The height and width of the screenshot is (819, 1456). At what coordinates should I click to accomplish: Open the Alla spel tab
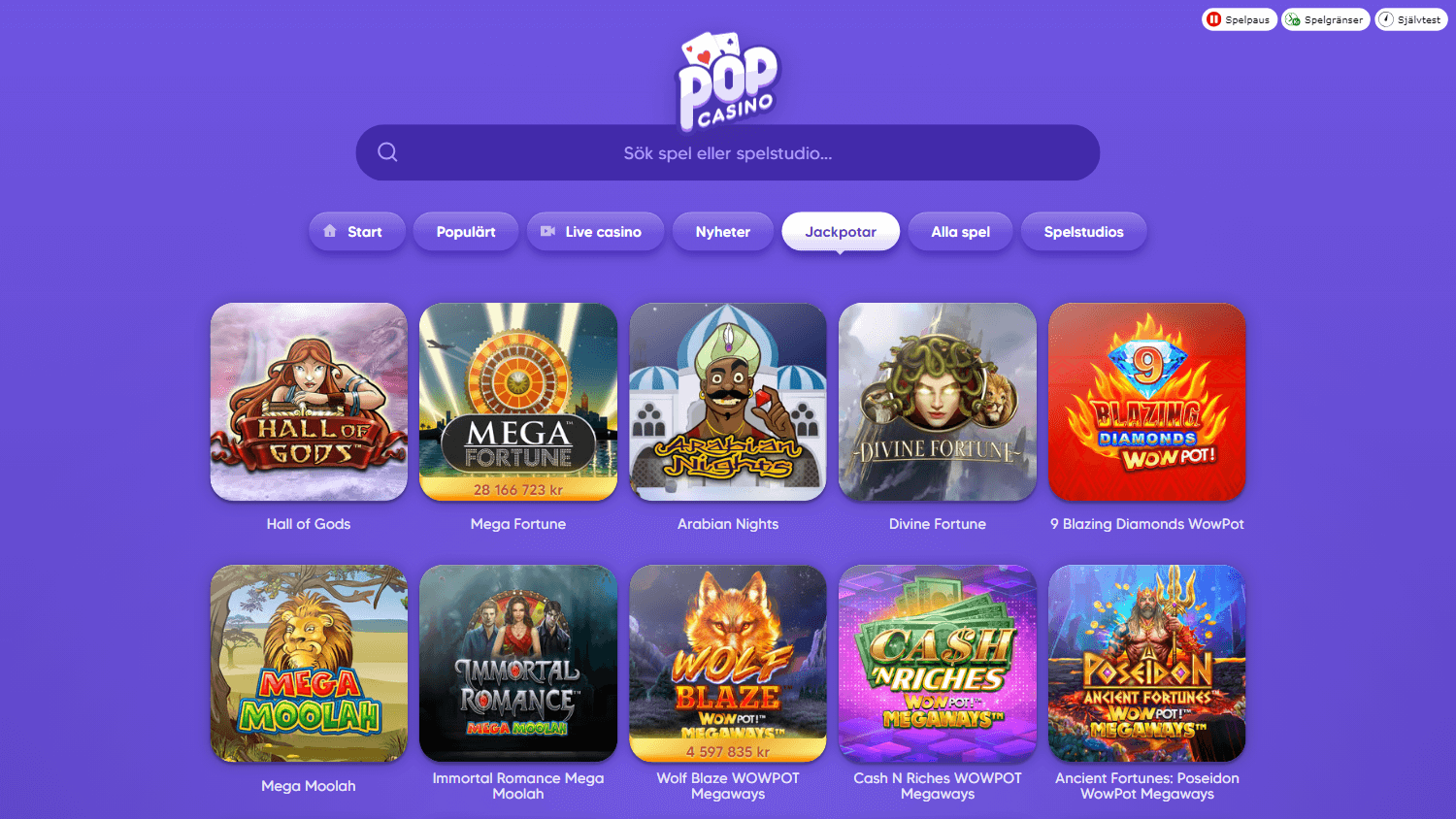click(x=961, y=232)
